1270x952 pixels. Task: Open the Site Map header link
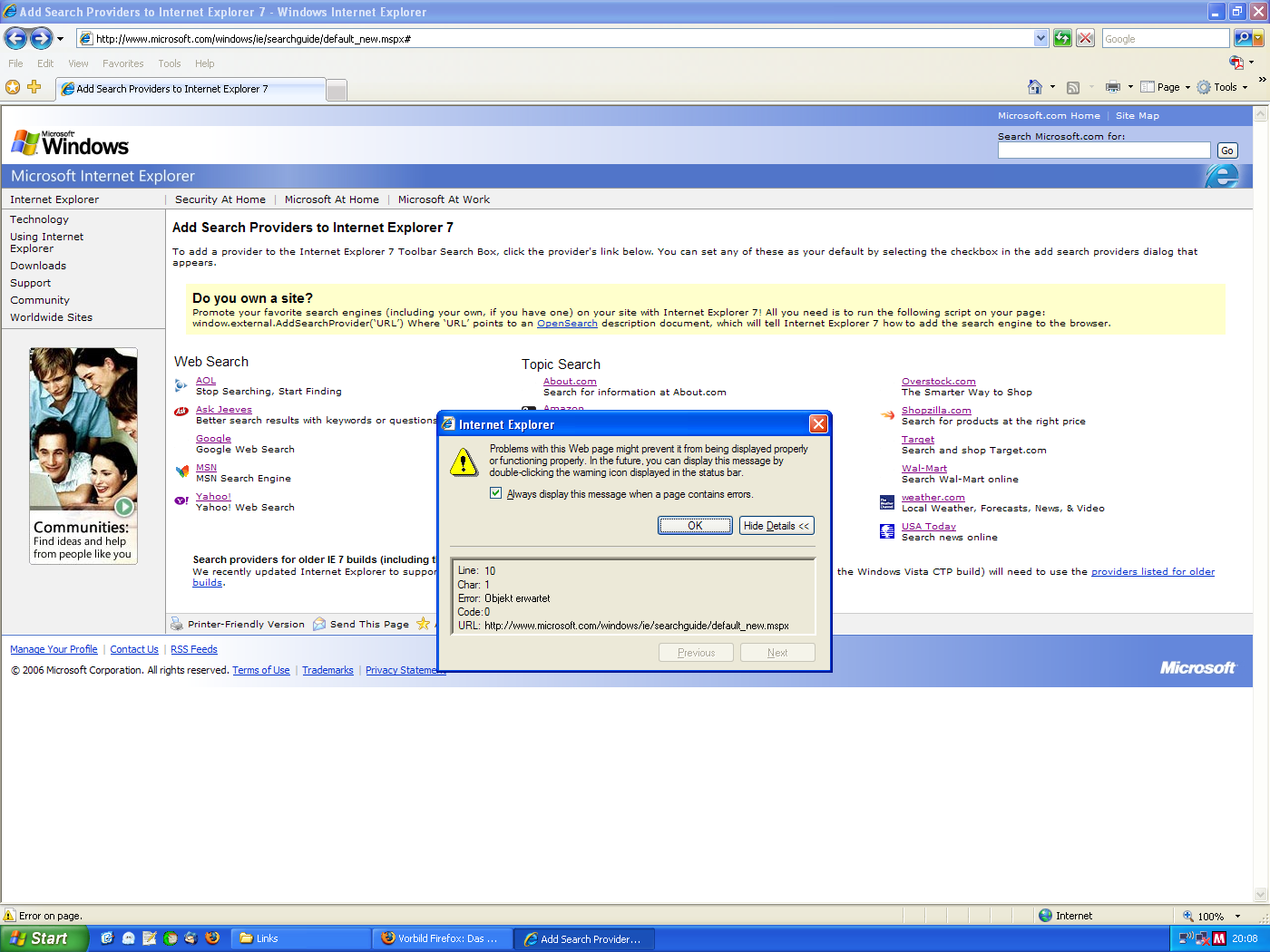(1138, 116)
